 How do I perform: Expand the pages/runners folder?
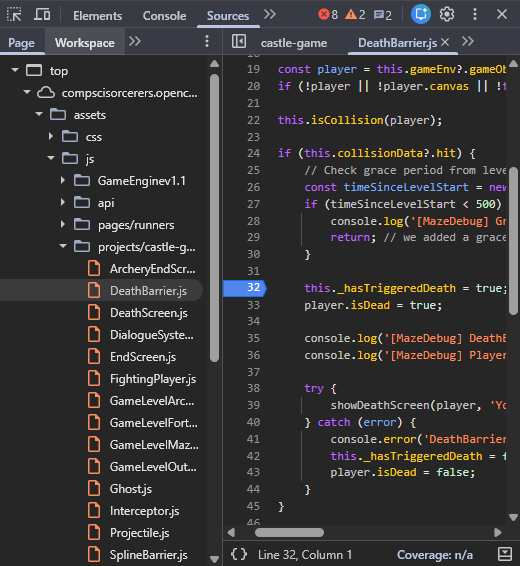[x=63, y=224]
